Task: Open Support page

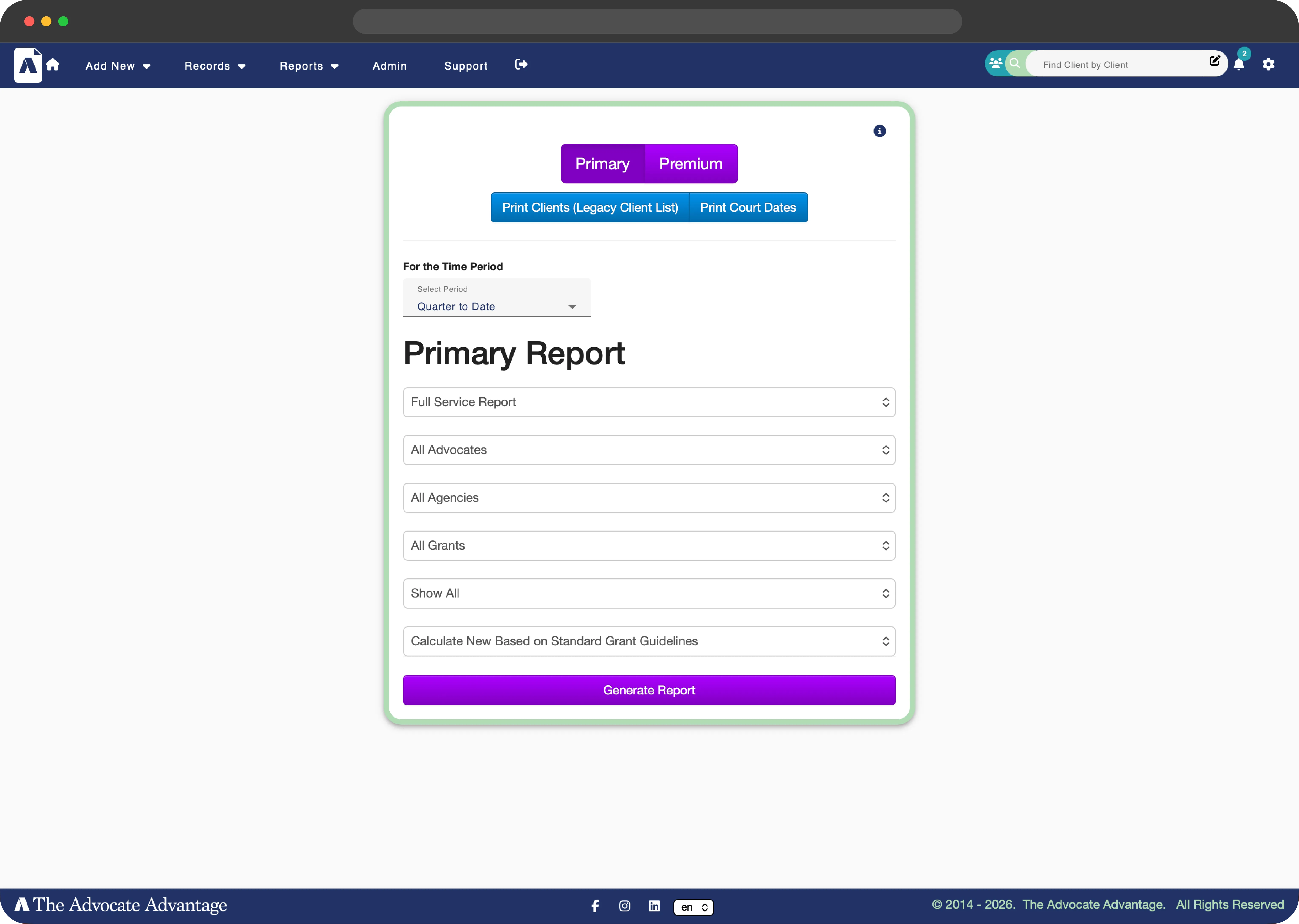Action: [x=466, y=66]
